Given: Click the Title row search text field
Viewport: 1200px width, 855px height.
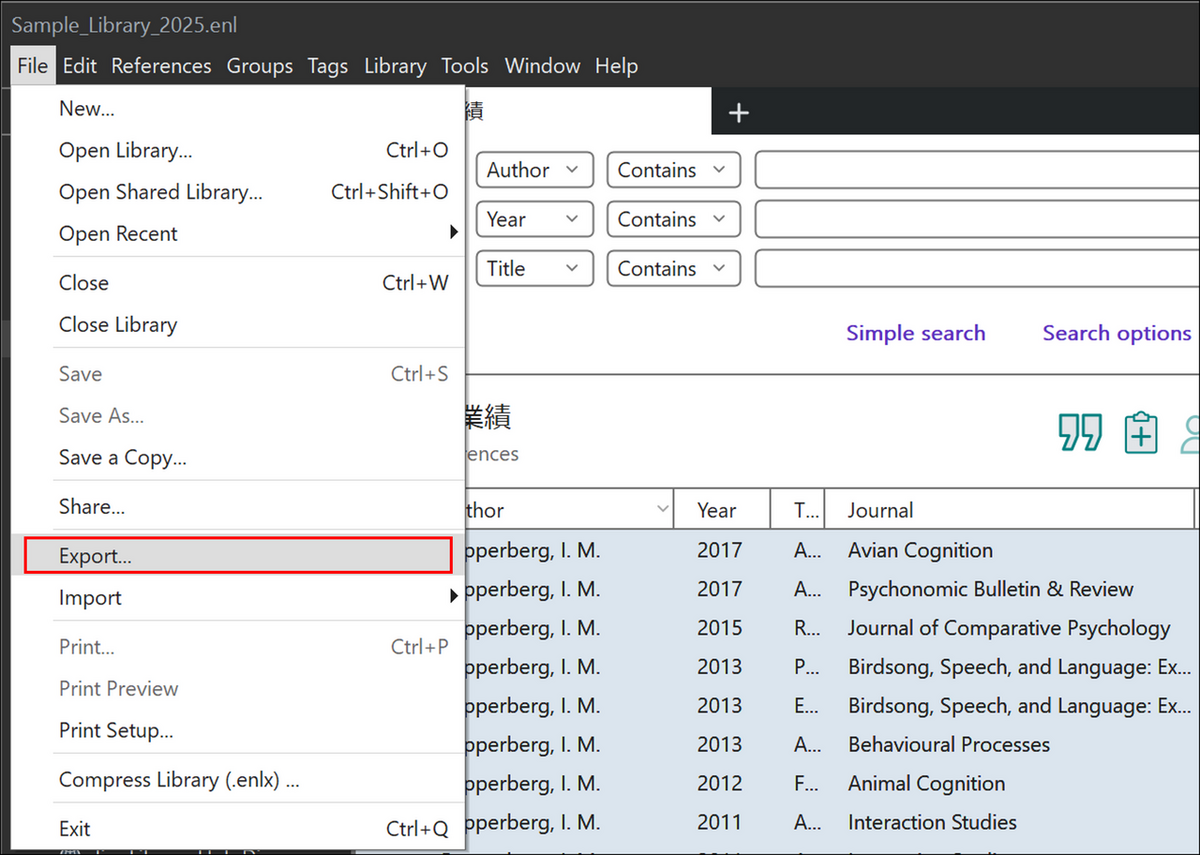Looking at the screenshot, I should [977, 268].
